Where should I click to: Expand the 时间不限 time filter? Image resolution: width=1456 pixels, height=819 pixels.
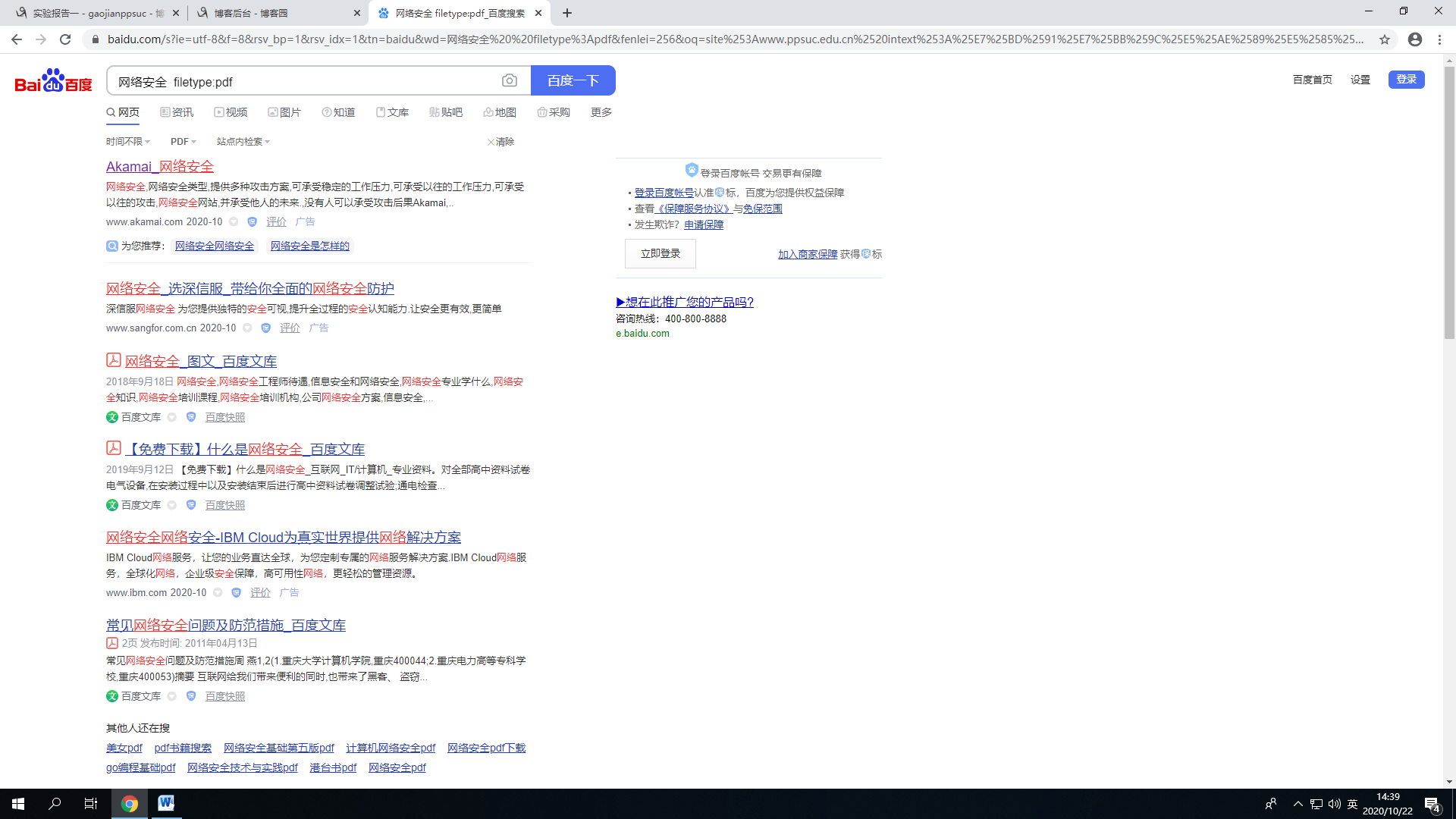pyautogui.click(x=127, y=142)
